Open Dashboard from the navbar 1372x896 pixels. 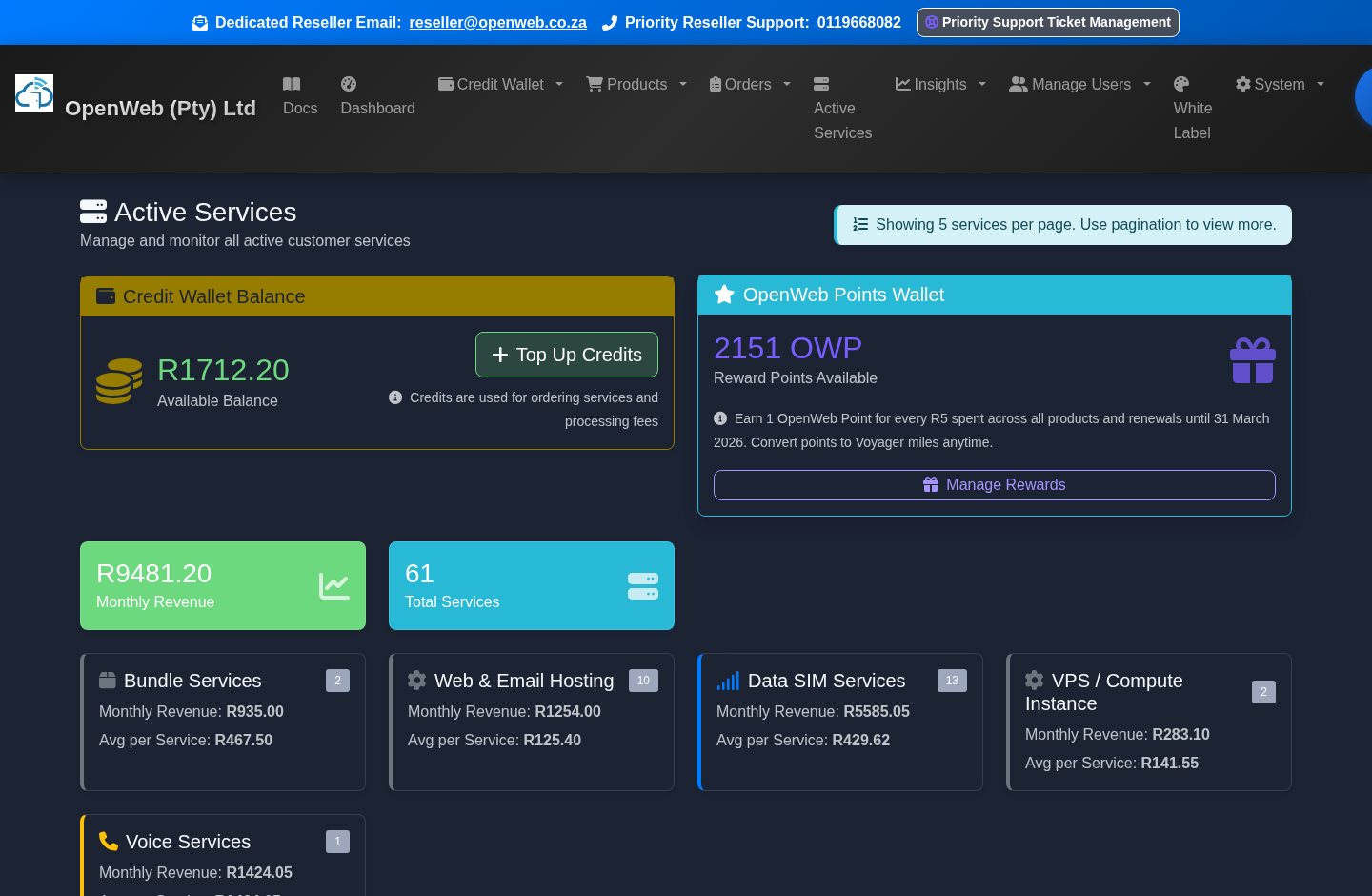(378, 96)
